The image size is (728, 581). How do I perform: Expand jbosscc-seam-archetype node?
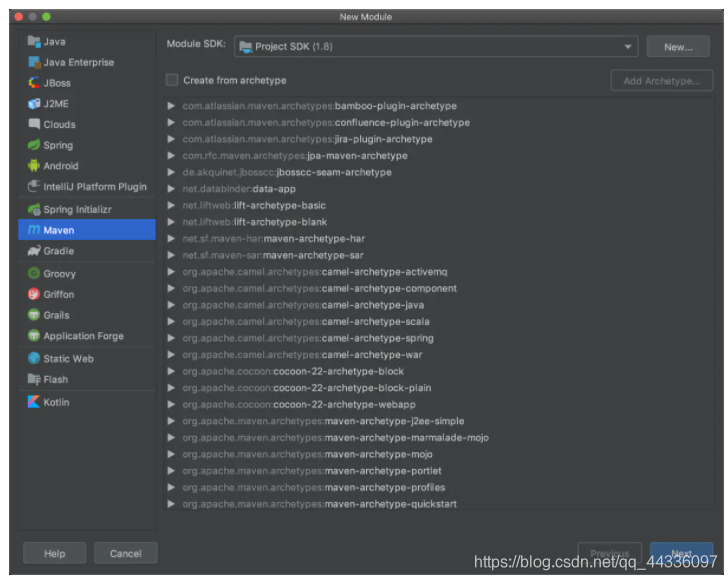pyautogui.click(x=171, y=172)
